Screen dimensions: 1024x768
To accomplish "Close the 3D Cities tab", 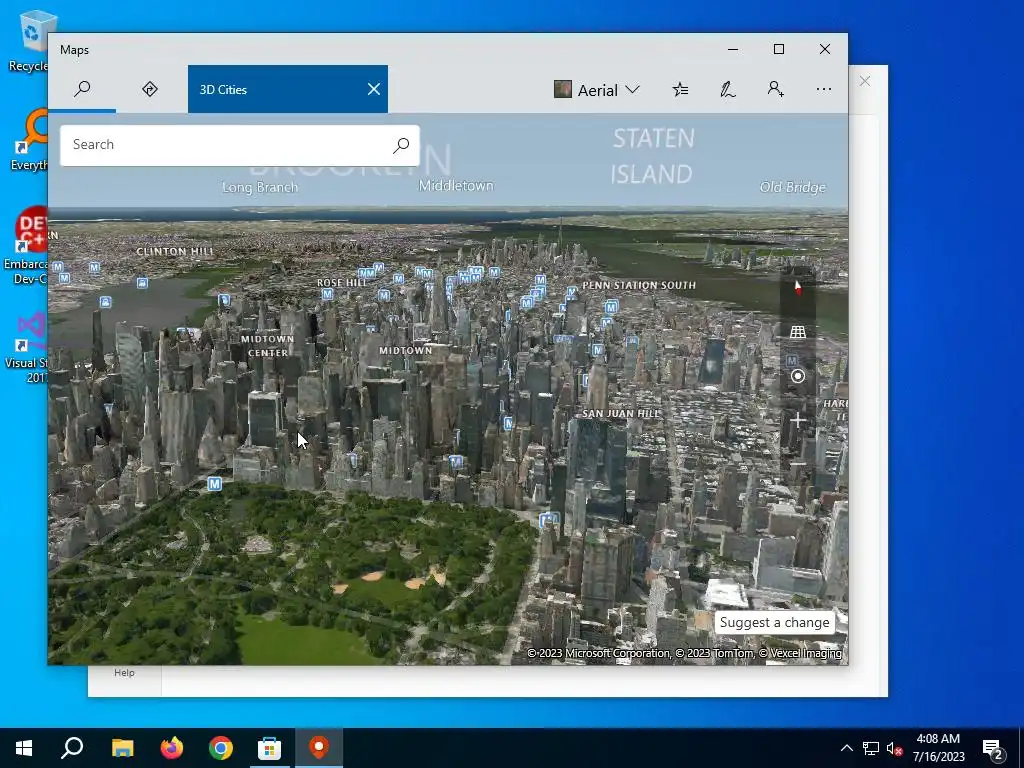I will click(374, 89).
